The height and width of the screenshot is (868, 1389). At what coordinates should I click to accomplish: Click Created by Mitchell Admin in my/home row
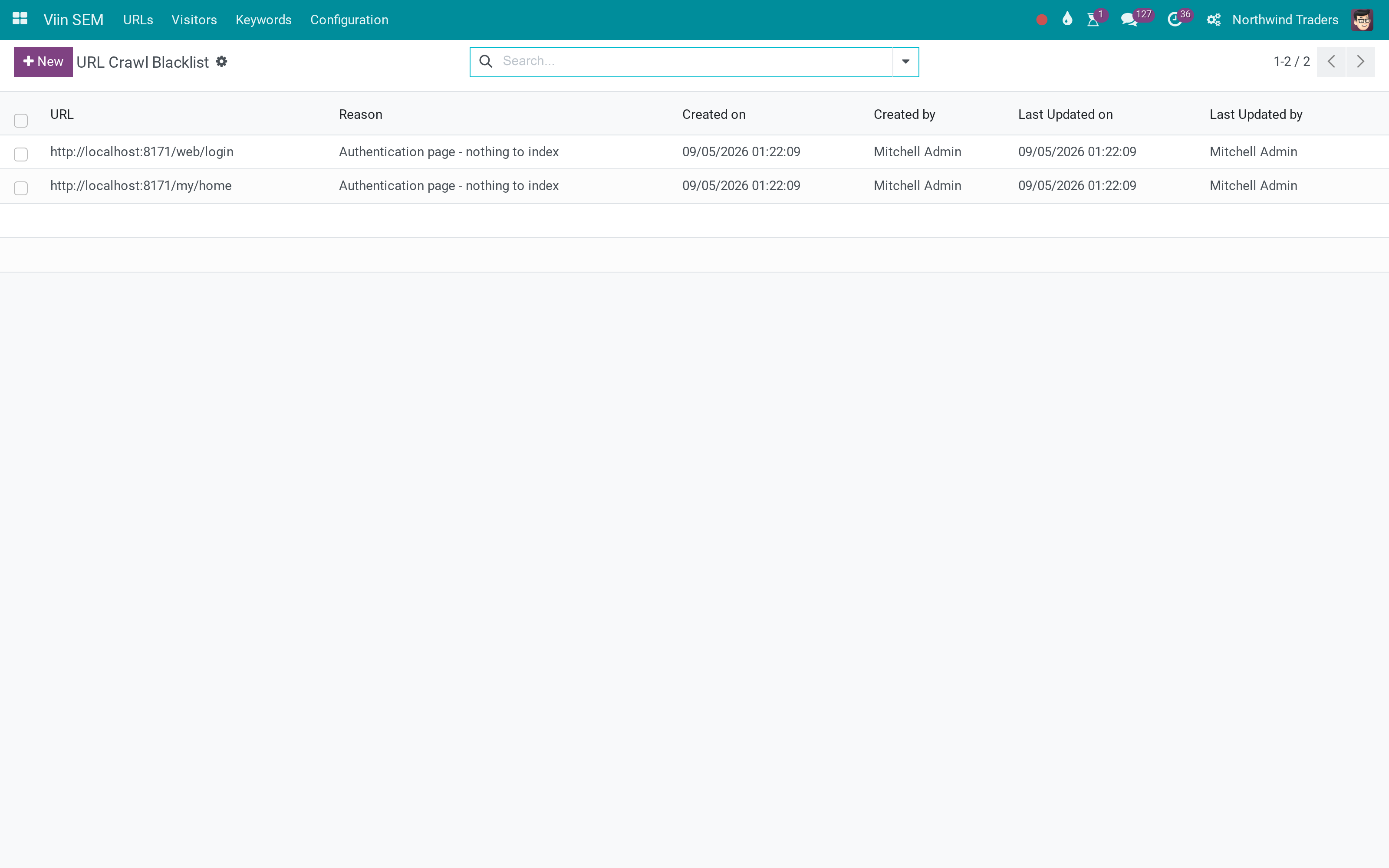tap(917, 185)
